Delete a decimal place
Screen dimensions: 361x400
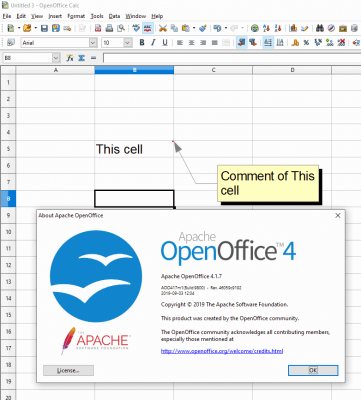coord(341,42)
